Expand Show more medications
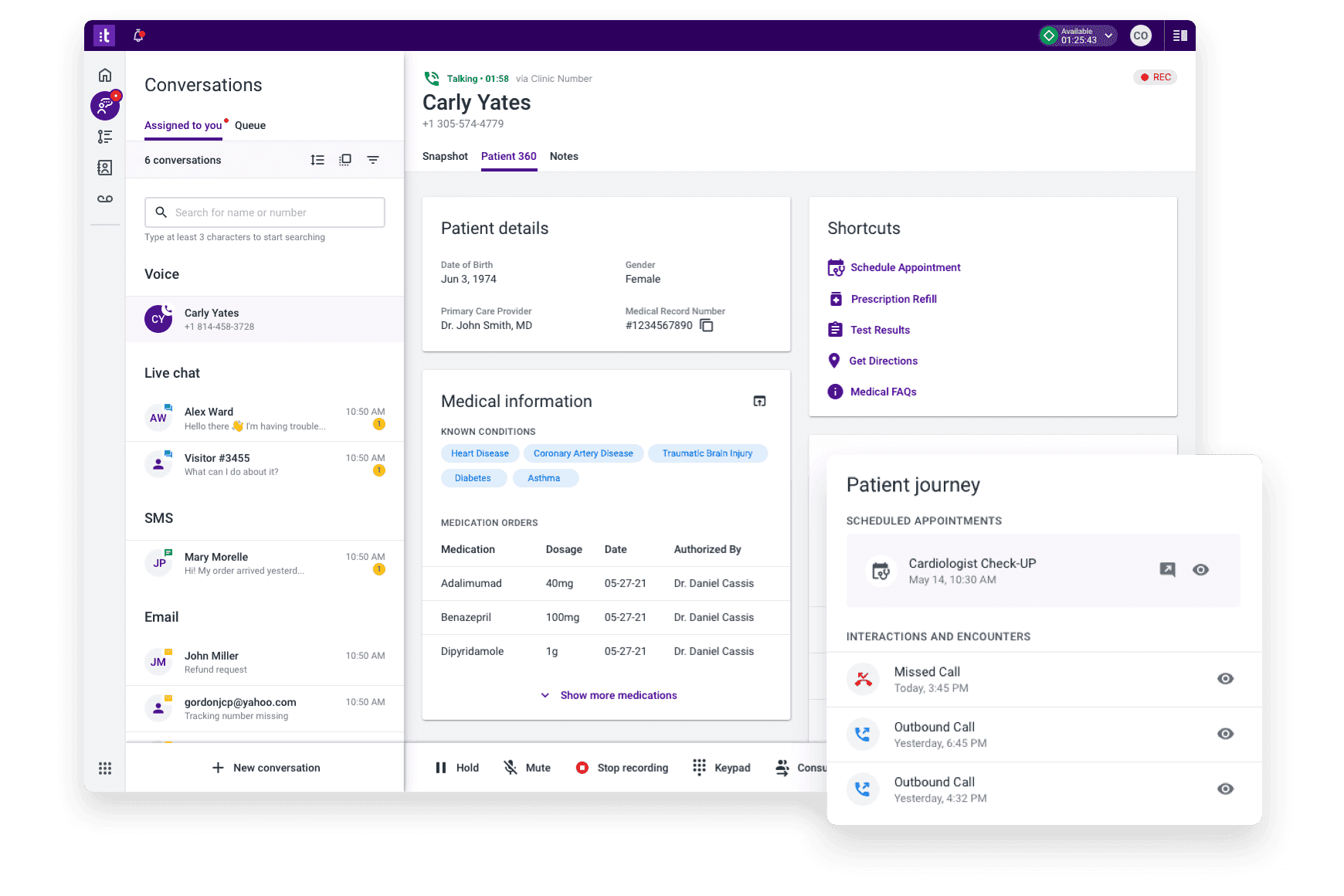This screenshot has width=1344, height=896. click(x=609, y=695)
